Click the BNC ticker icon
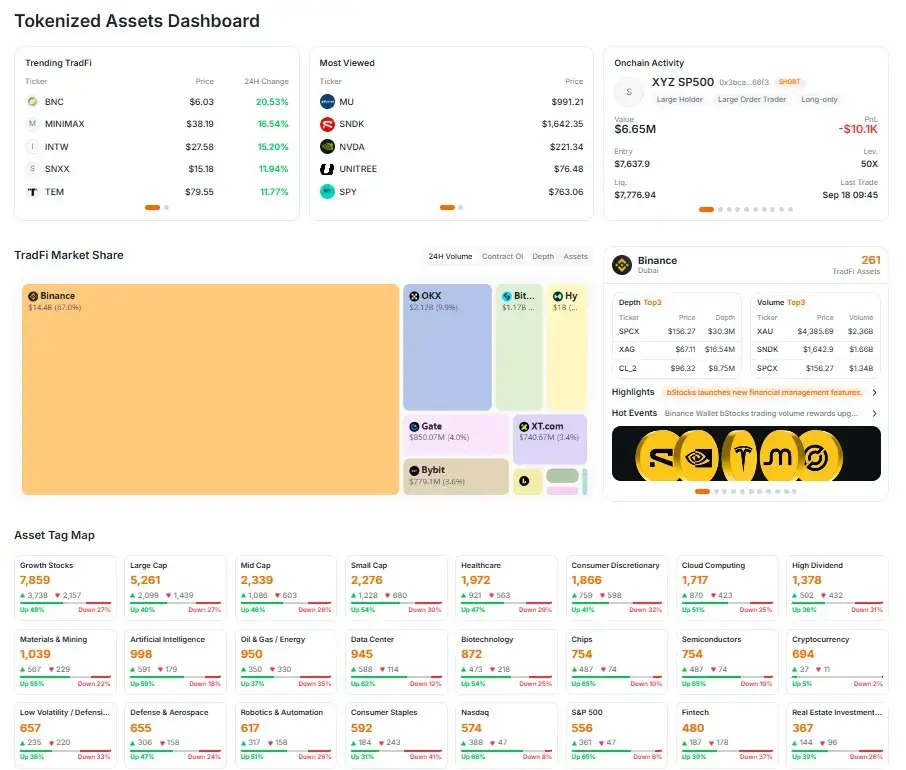 click(x=32, y=102)
